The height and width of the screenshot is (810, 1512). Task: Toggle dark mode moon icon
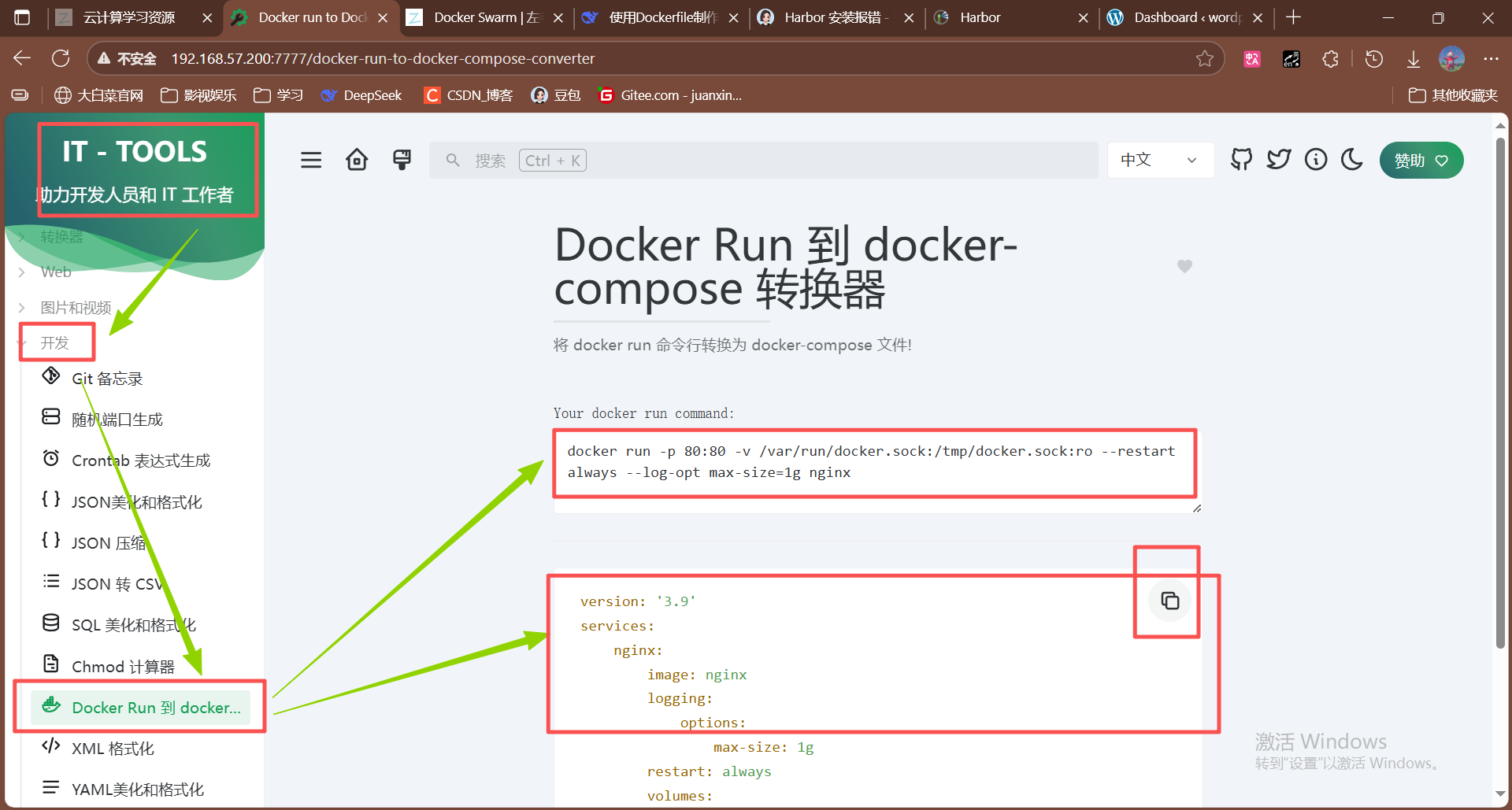[x=1352, y=160]
